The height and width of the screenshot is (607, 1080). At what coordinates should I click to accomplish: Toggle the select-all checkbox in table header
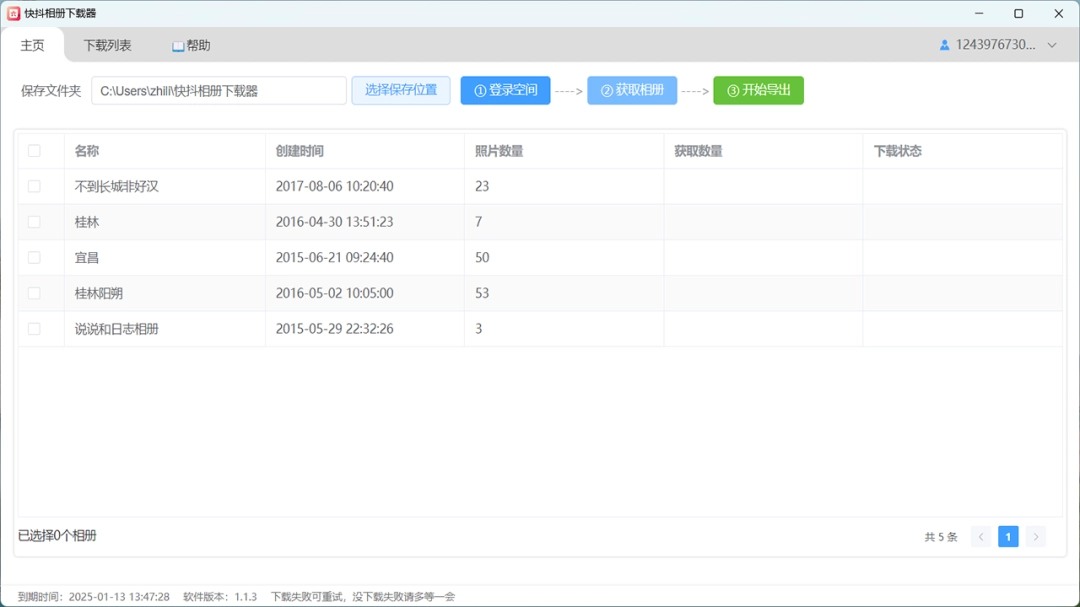click(x=34, y=151)
